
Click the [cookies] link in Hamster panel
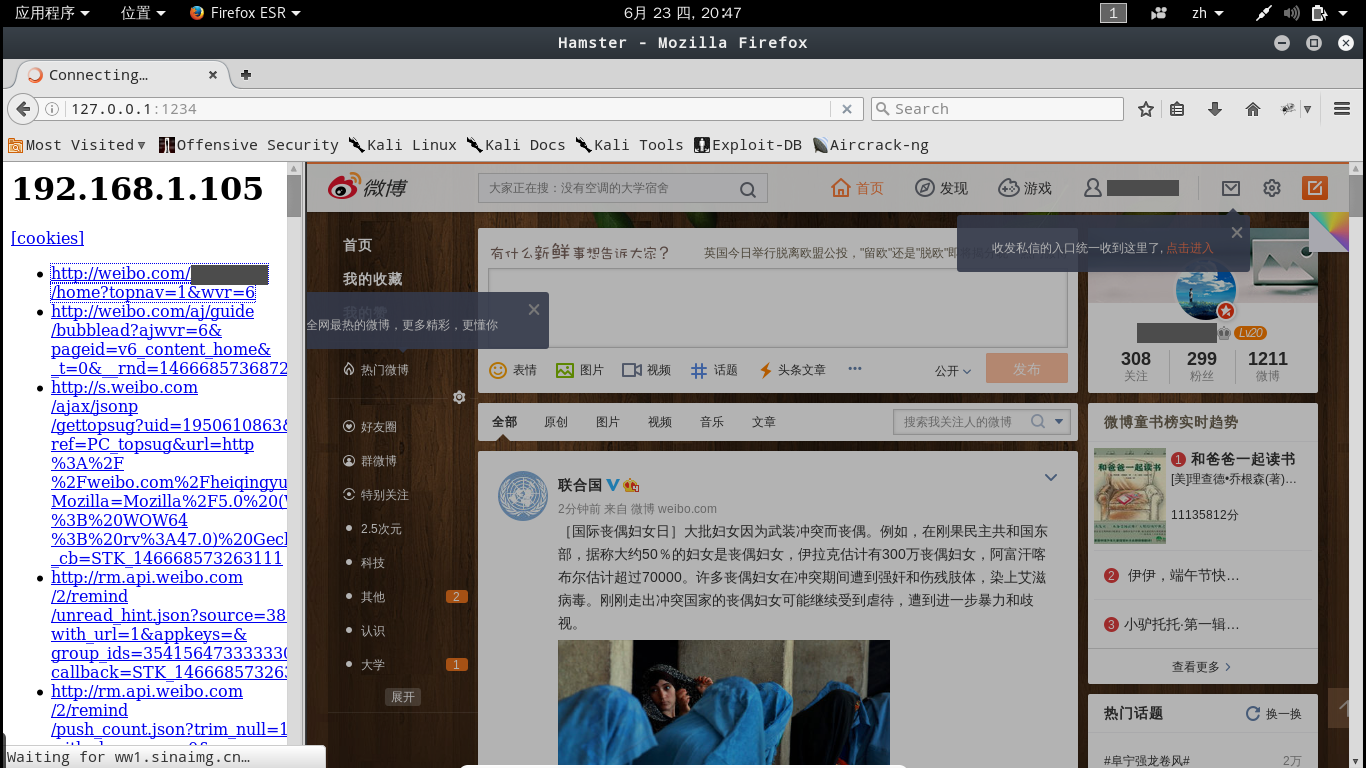(x=47, y=238)
